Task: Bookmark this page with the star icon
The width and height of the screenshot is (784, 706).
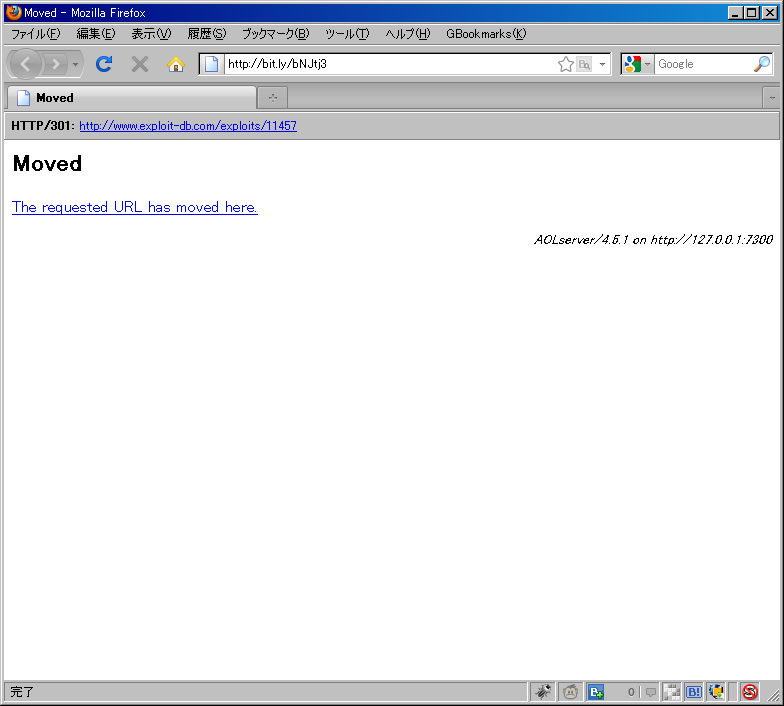Action: coord(566,64)
